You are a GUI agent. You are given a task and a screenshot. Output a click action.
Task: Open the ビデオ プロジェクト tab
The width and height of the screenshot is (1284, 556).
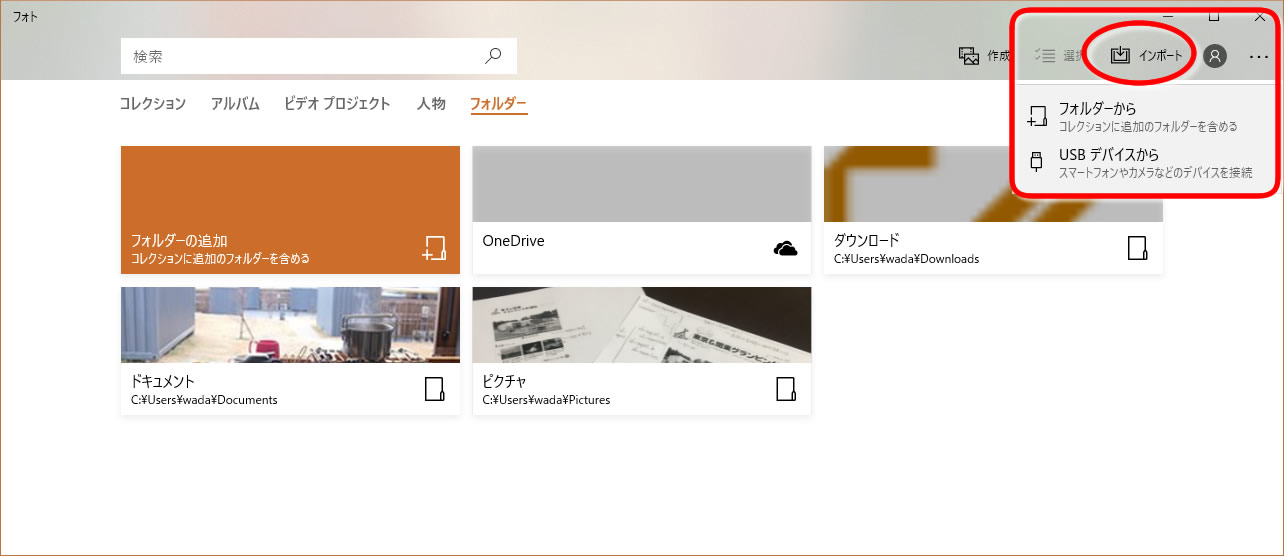pos(337,103)
